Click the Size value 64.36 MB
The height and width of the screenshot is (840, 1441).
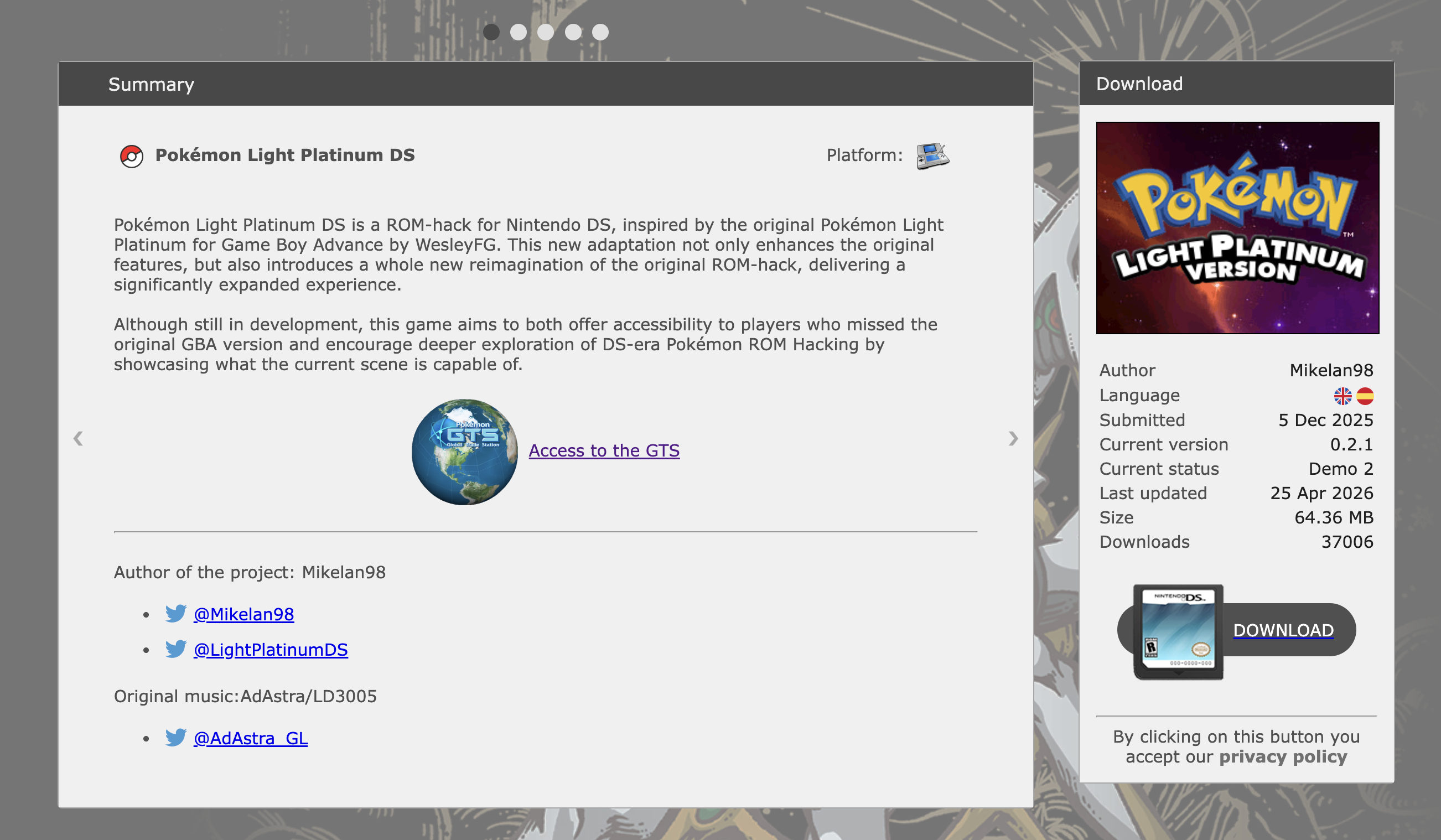(1334, 517)
